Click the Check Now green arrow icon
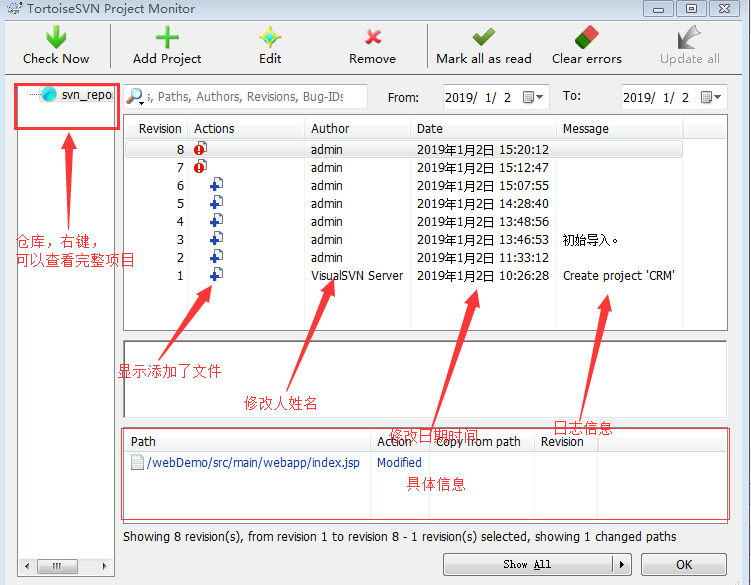The height and width of the screenshot is (585, 751). [x=56, y=37]
